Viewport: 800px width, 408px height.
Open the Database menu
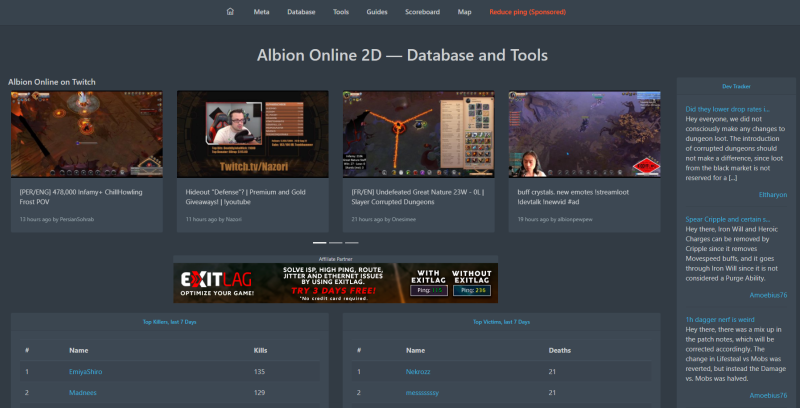[301, 12]
